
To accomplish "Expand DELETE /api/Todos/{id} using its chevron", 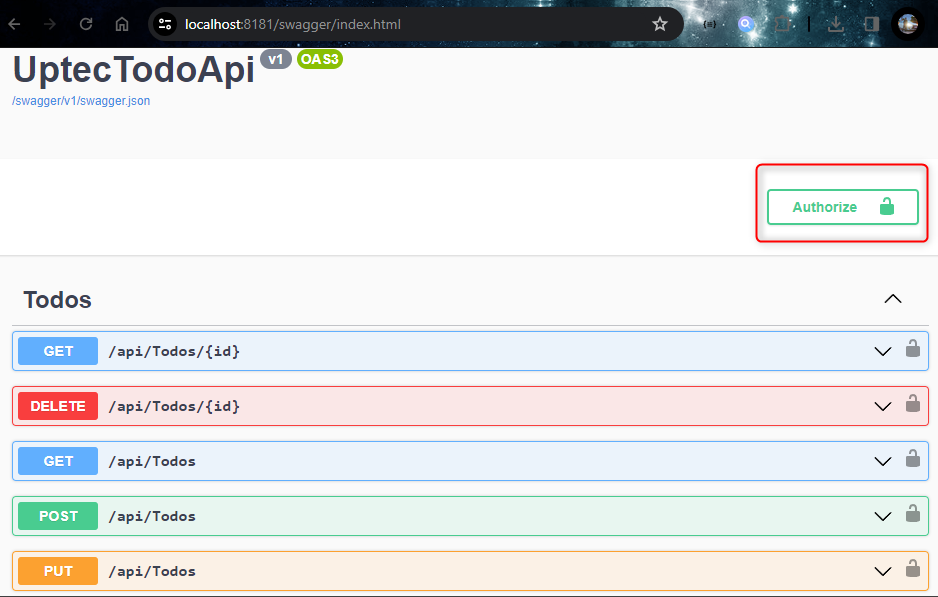I will tap(882, 406).
